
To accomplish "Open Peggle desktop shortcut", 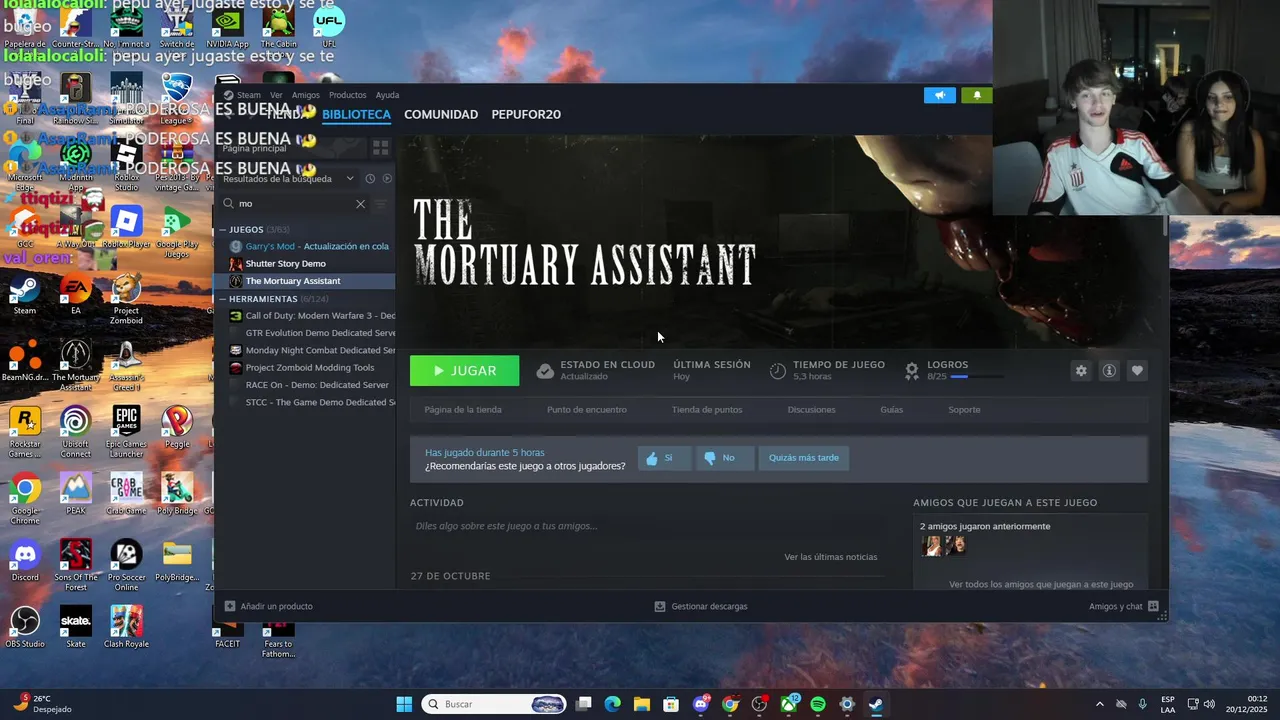I will tap(177, 427).
